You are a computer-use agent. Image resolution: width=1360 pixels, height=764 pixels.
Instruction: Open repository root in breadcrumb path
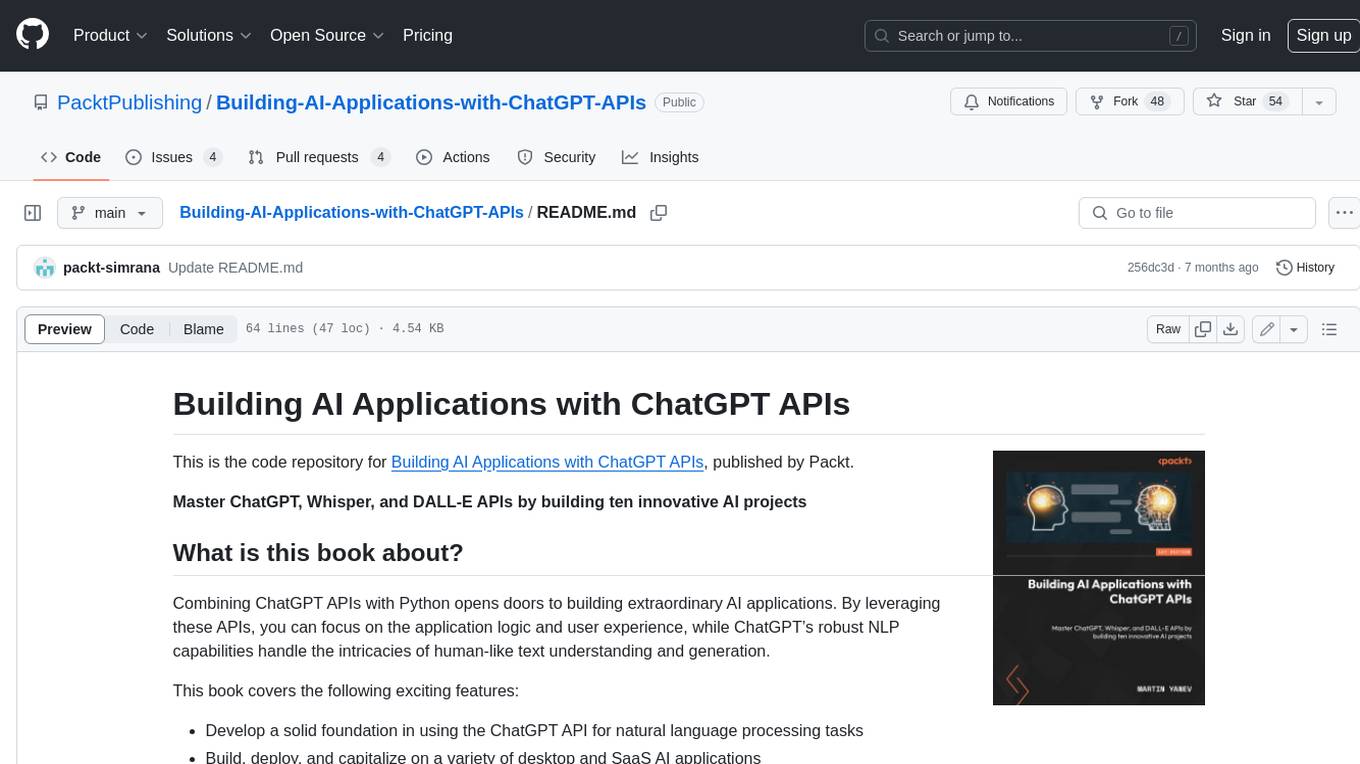[351, 212]
